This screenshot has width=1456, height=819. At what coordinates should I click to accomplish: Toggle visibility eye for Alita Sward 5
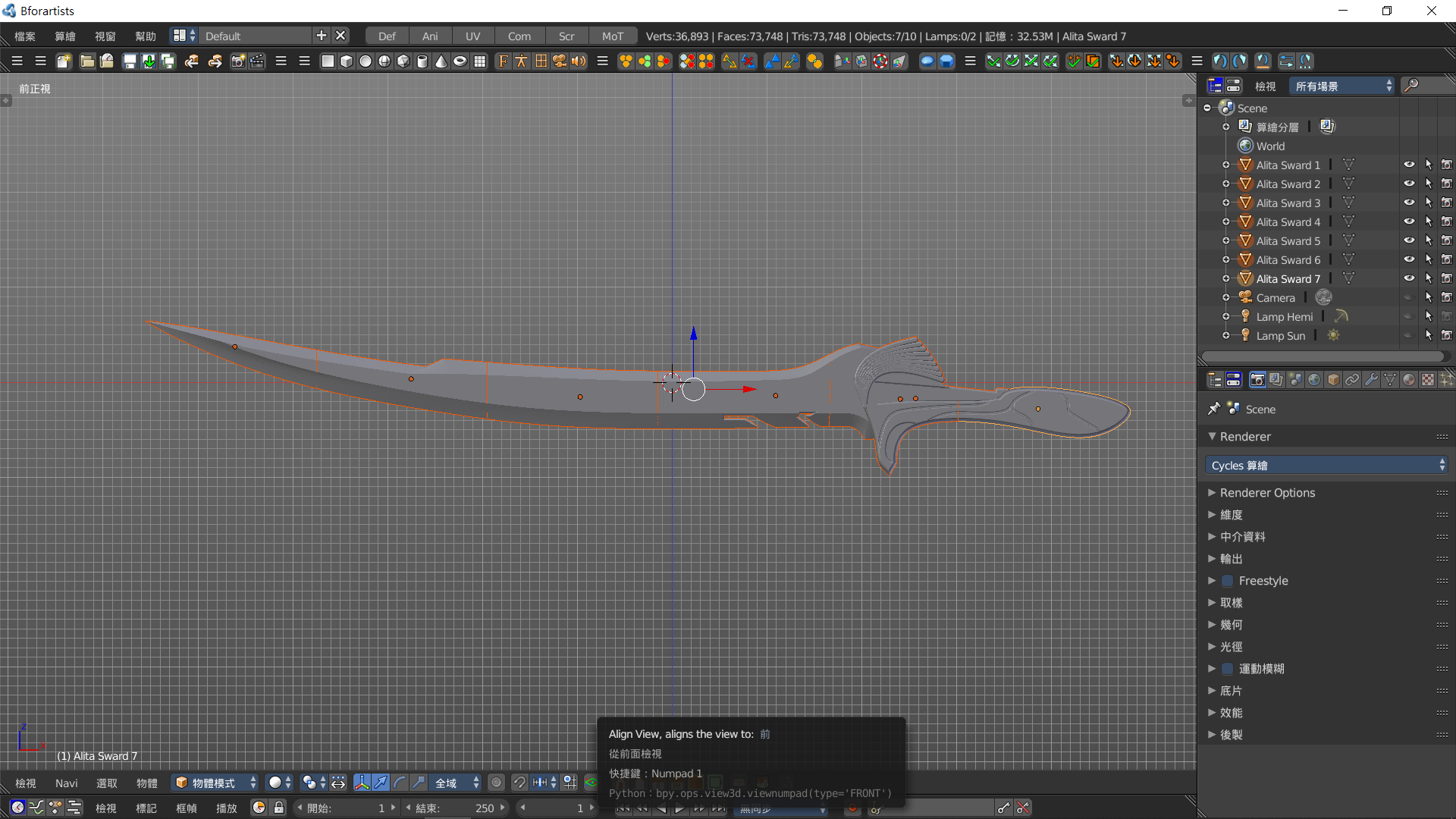point(1409,240)
